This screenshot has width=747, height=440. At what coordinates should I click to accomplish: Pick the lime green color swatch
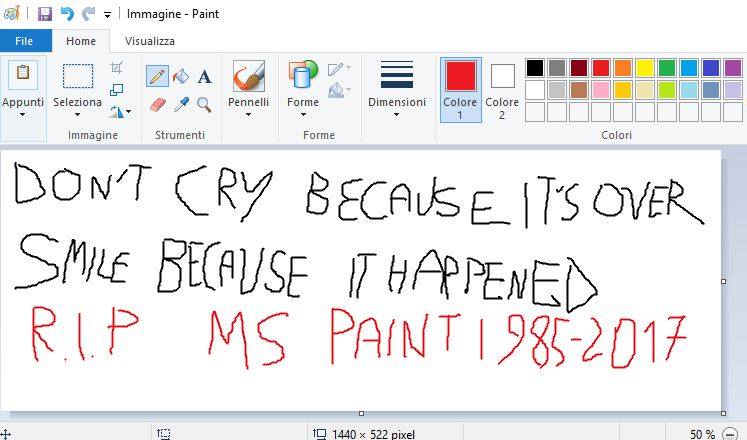(x=666, y=90)
